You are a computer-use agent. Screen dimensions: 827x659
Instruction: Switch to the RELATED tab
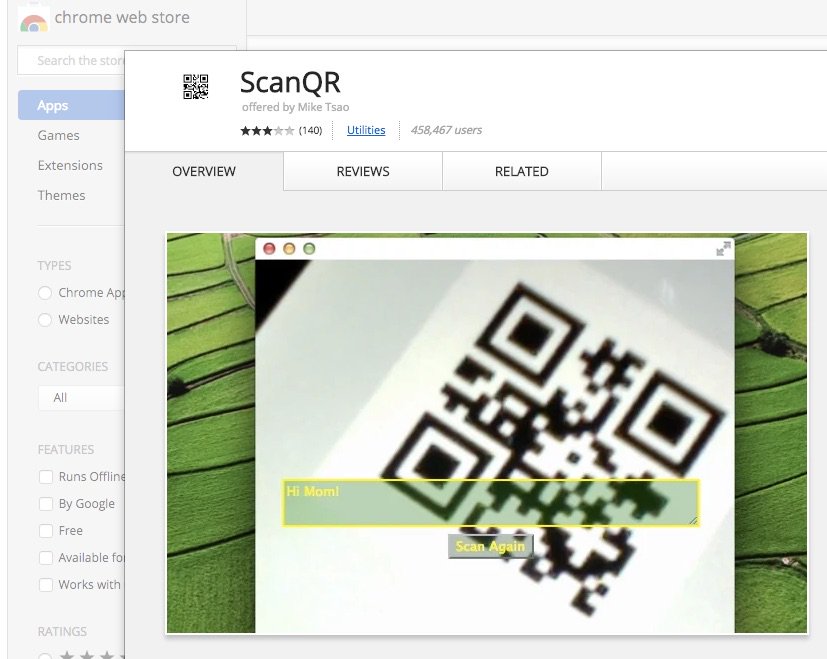pos(522,171)
